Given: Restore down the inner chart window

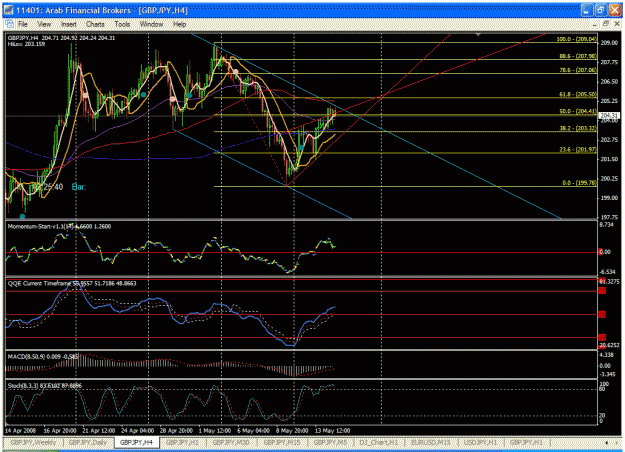Looking at the screenshot, I should pos(606,24).
